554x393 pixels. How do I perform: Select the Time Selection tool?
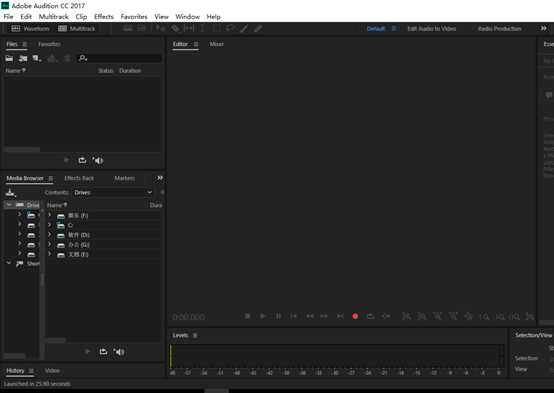pyautogui.click(x=202, y=29)
